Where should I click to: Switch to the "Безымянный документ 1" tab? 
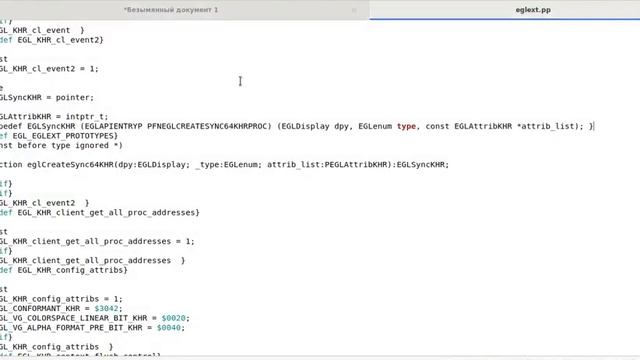tap(171, 10)
